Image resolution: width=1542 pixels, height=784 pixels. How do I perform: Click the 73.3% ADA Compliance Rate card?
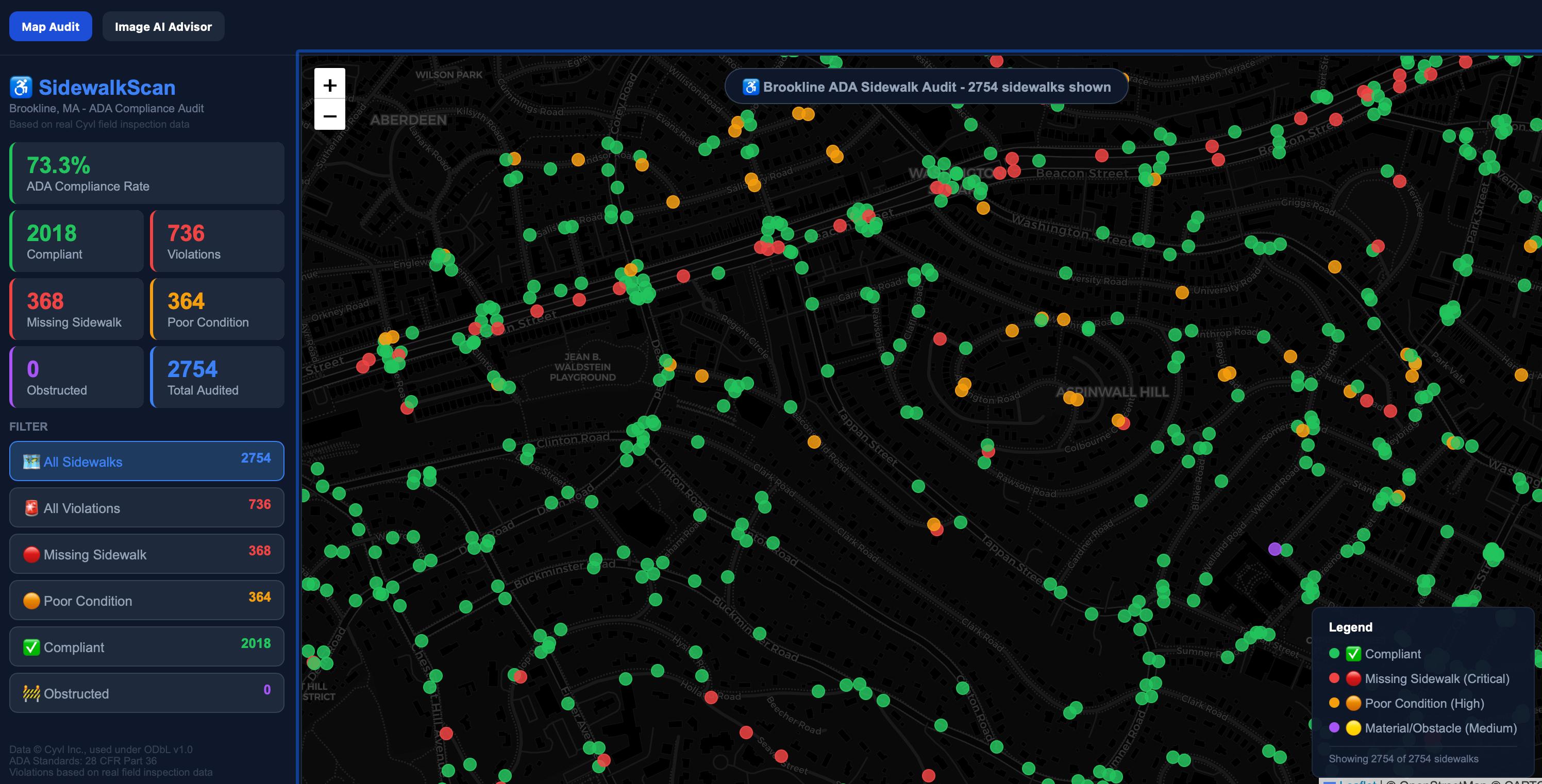pyautogui.click(x=147, y=173)
